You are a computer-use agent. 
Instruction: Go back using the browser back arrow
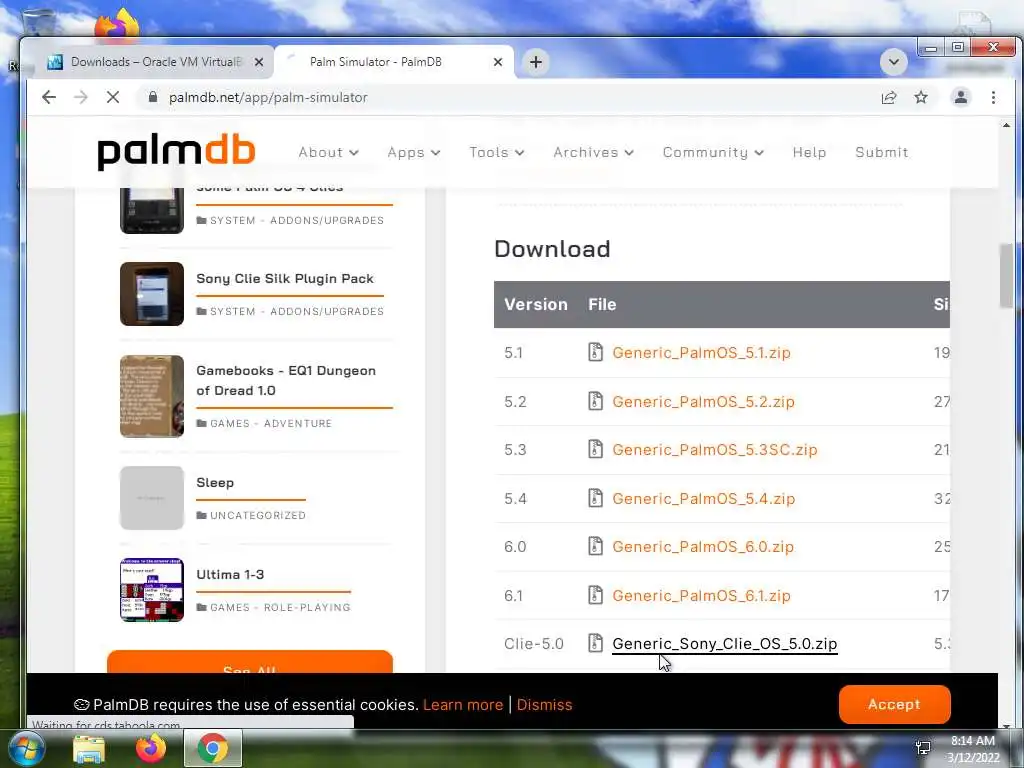pyautogui.click(x=49, y=97)
